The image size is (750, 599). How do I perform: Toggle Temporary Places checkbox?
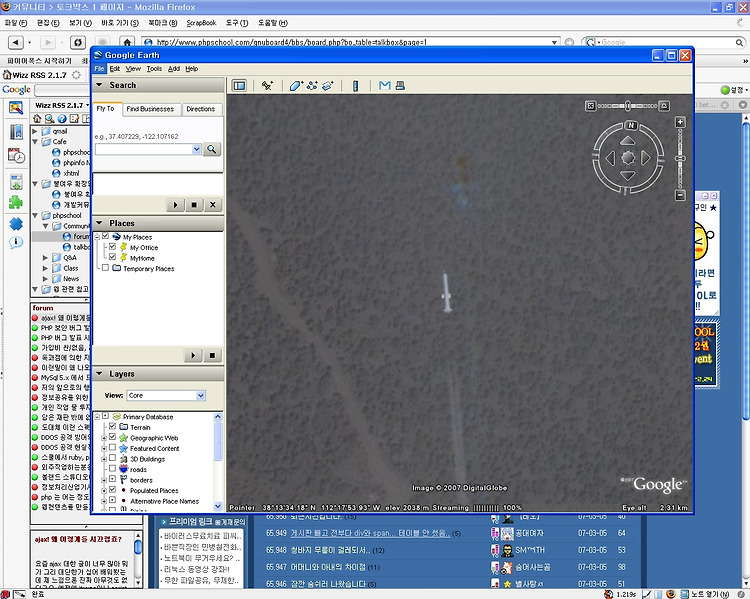(x=105, y=268)
